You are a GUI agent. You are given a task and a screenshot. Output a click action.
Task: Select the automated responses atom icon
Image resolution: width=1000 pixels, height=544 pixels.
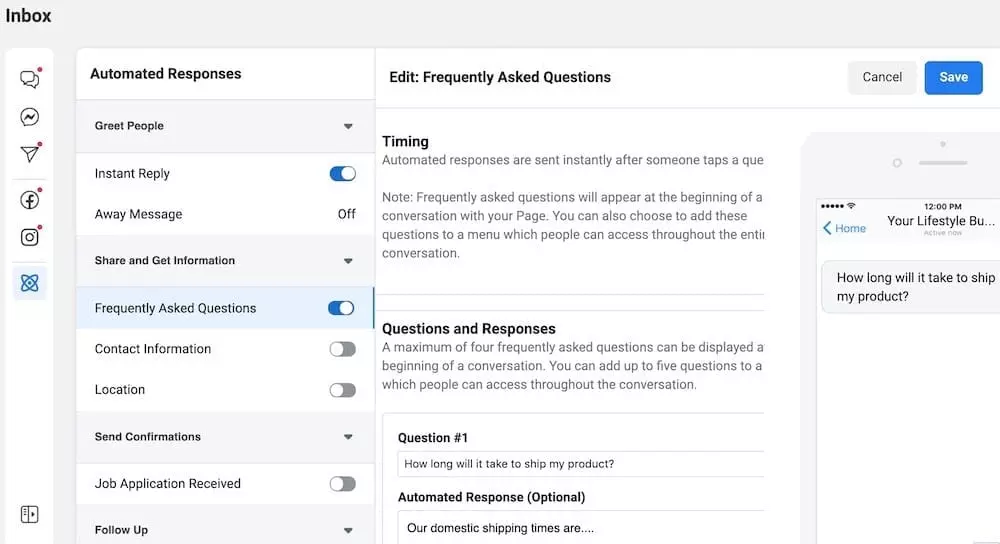tap(30, 283)
